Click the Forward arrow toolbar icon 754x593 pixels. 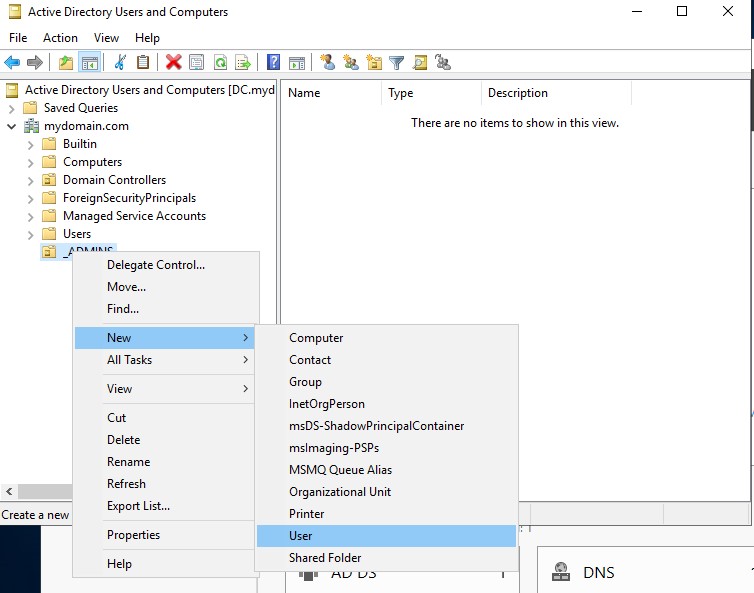pyautogui.click(x=35, y=63)
